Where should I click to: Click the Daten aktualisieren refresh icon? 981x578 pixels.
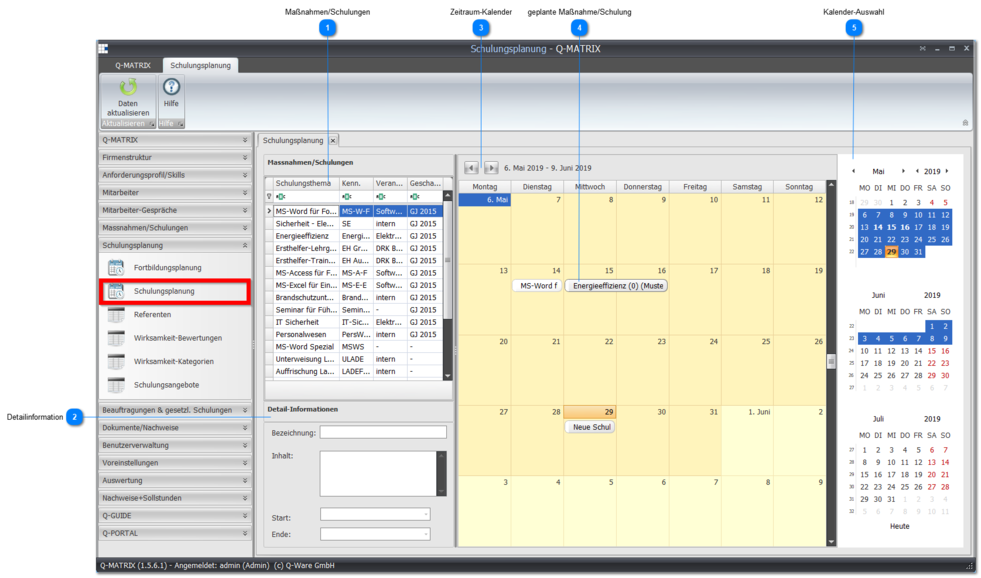coord(128,88)
